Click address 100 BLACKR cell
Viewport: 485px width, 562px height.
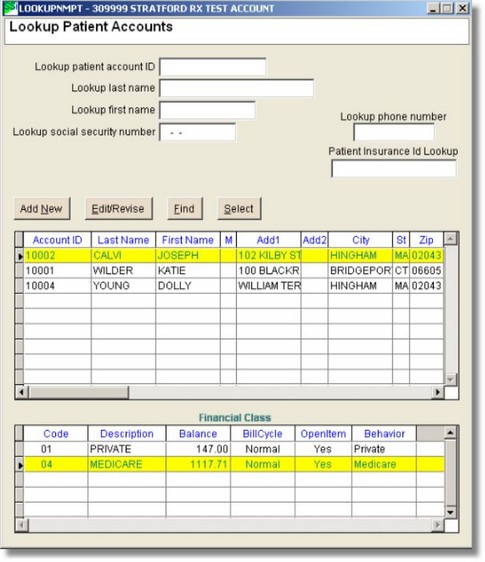tap(268, 271)
